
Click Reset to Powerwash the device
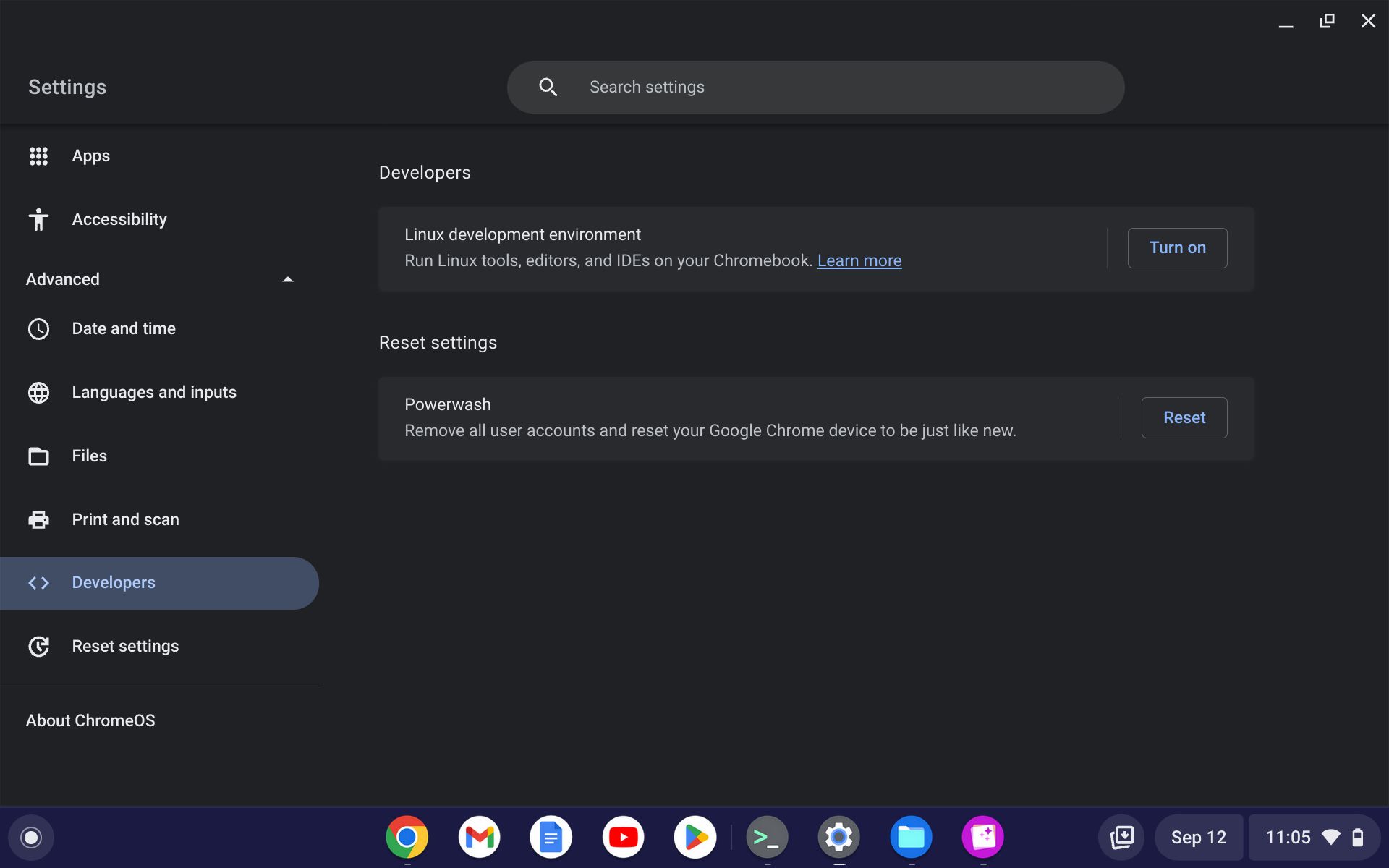click(x=1184, y=417)
